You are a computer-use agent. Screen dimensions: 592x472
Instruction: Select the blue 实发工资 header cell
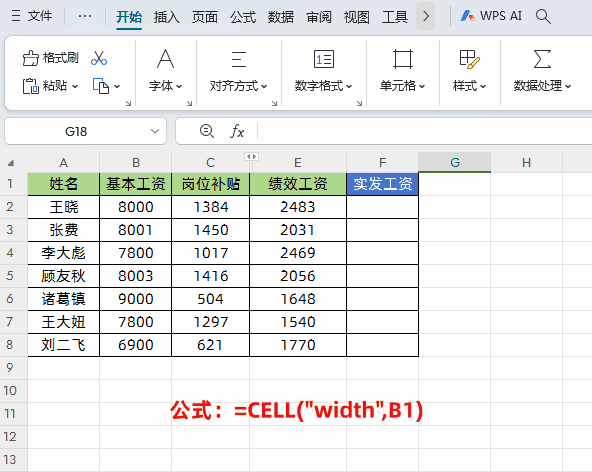coord(382,184)
